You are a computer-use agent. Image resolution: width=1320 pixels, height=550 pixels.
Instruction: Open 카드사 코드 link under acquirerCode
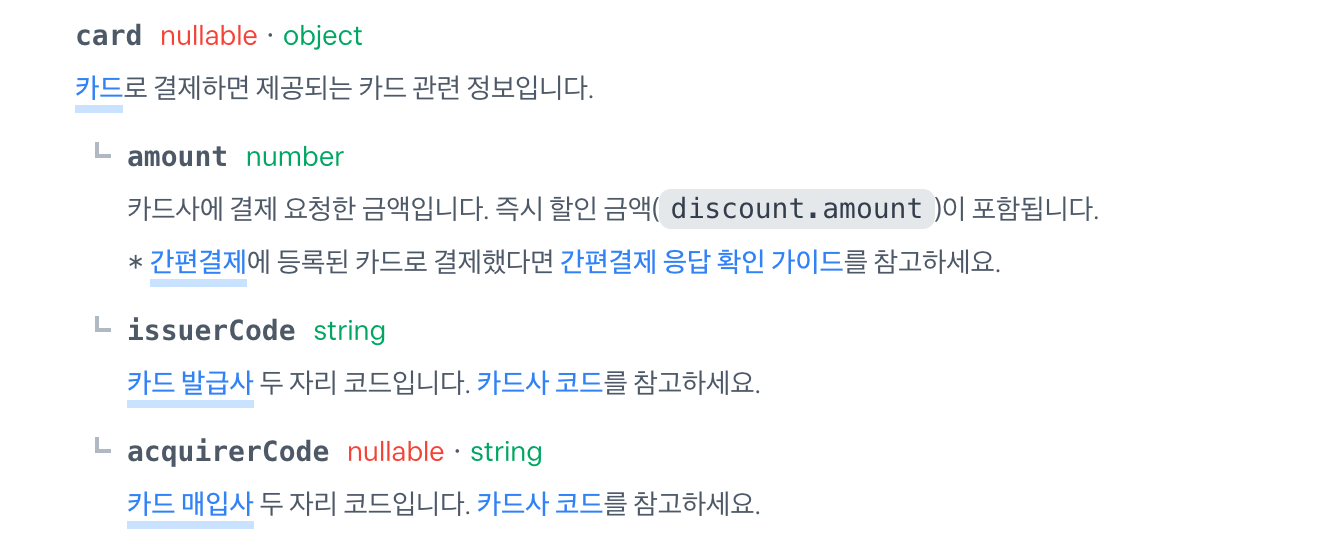tap(540, 504)
